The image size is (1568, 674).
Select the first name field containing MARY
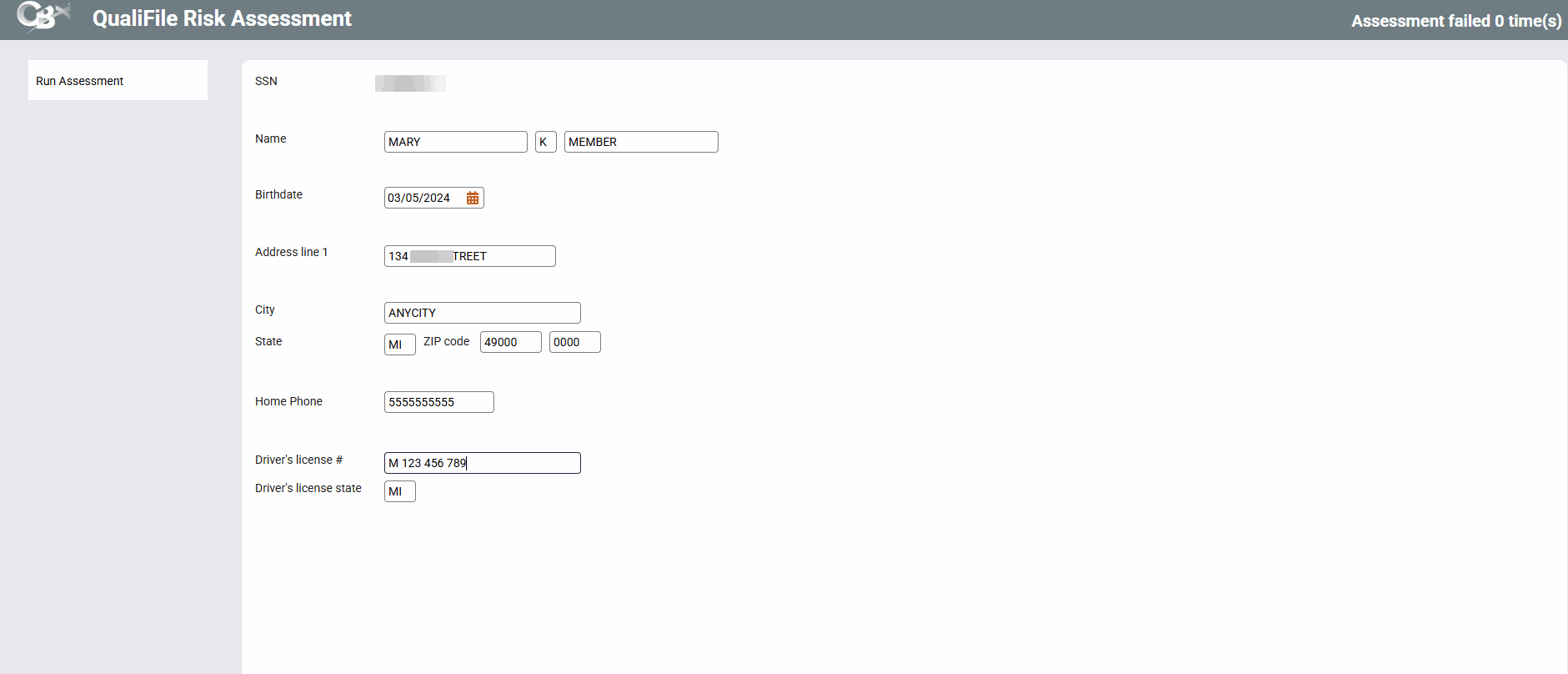455,142
